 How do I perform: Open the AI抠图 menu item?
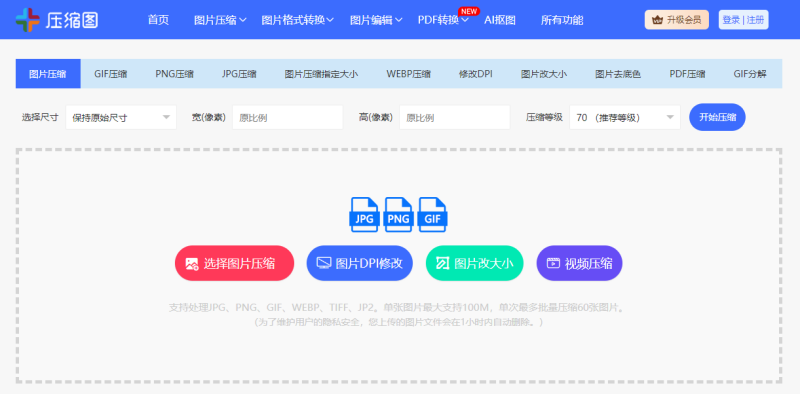point(499,20)
